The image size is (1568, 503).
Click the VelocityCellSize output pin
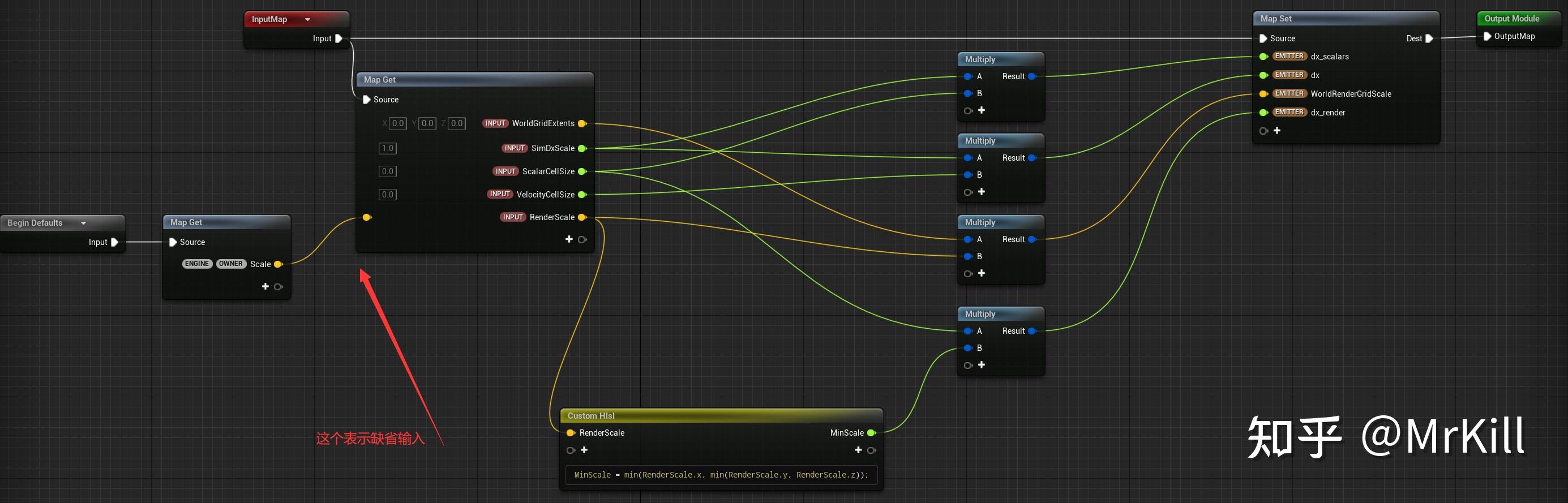pos(582,195)
